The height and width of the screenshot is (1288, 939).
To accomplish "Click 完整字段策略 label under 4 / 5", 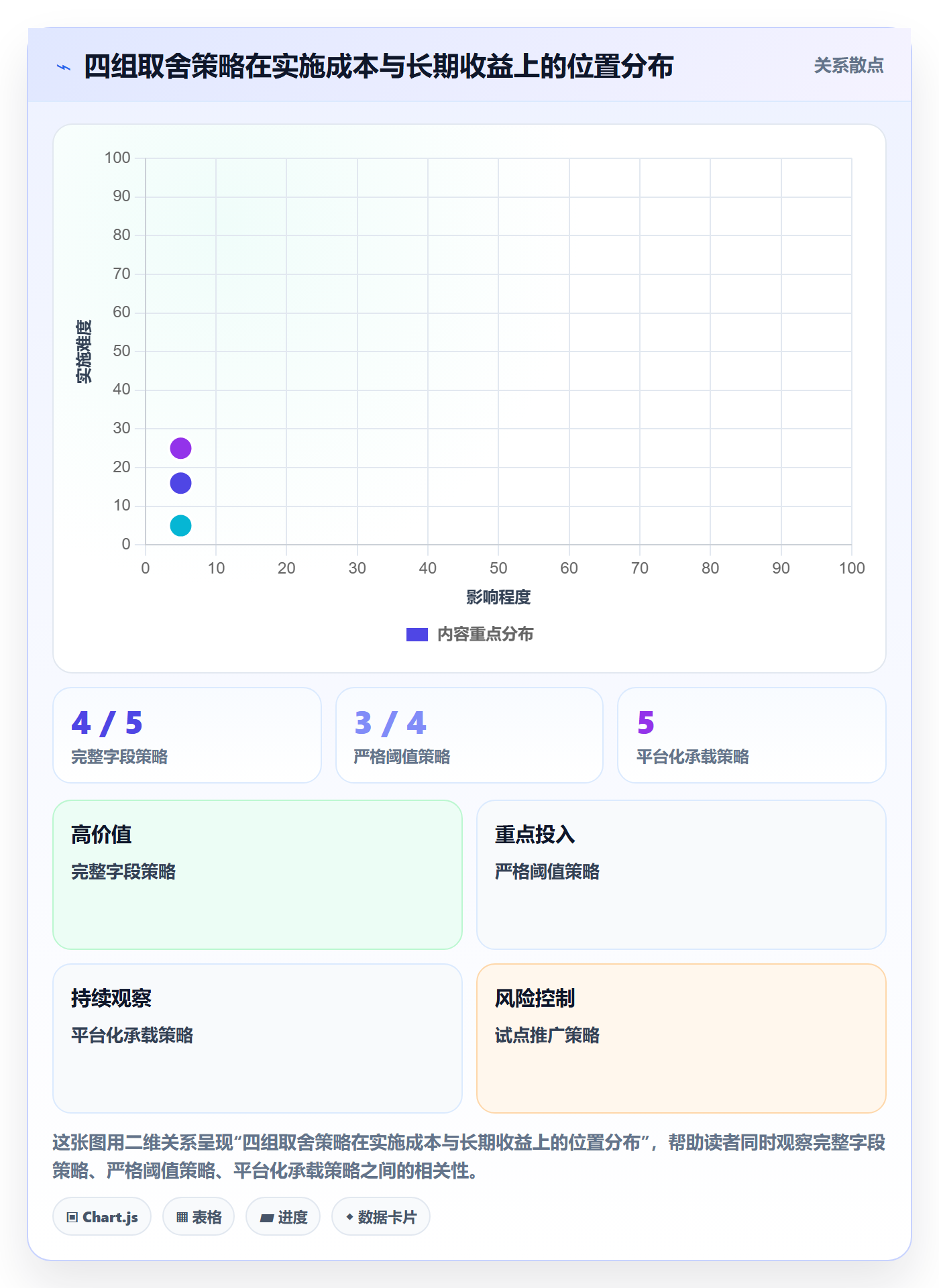I will point(119,757).
